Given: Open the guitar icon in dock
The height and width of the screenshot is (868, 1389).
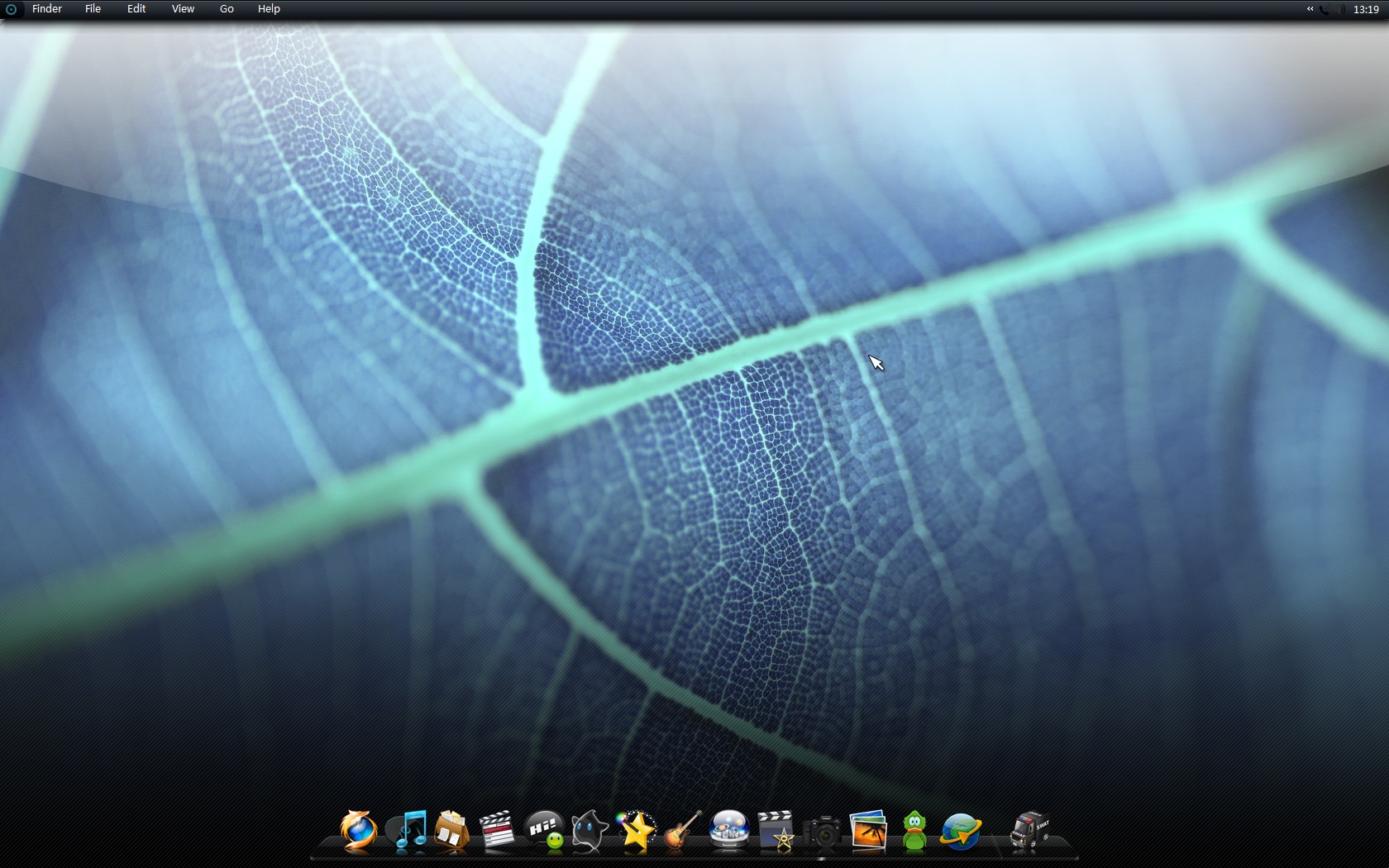Looking at the screenshot, I should click(x=683, y=830).
